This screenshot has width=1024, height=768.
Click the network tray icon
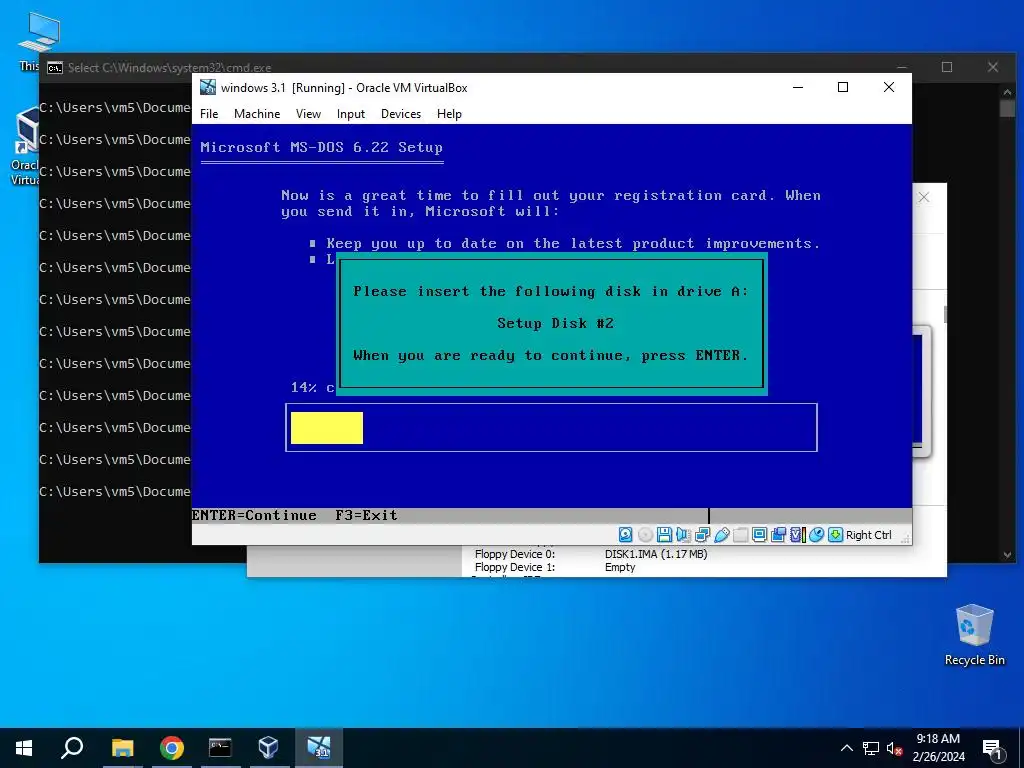871,748
